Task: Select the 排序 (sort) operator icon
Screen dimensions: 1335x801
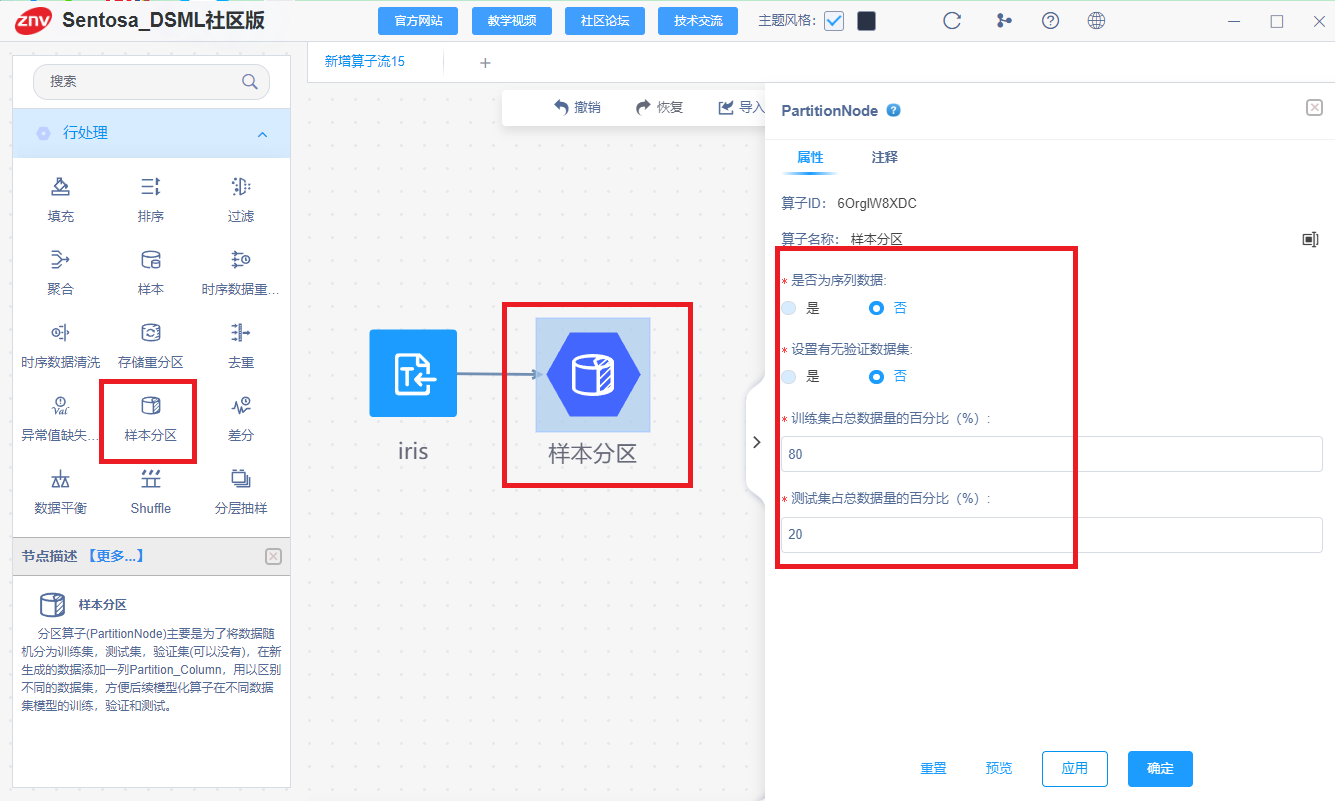Action: pyautogui.click(x=150, y=187)
